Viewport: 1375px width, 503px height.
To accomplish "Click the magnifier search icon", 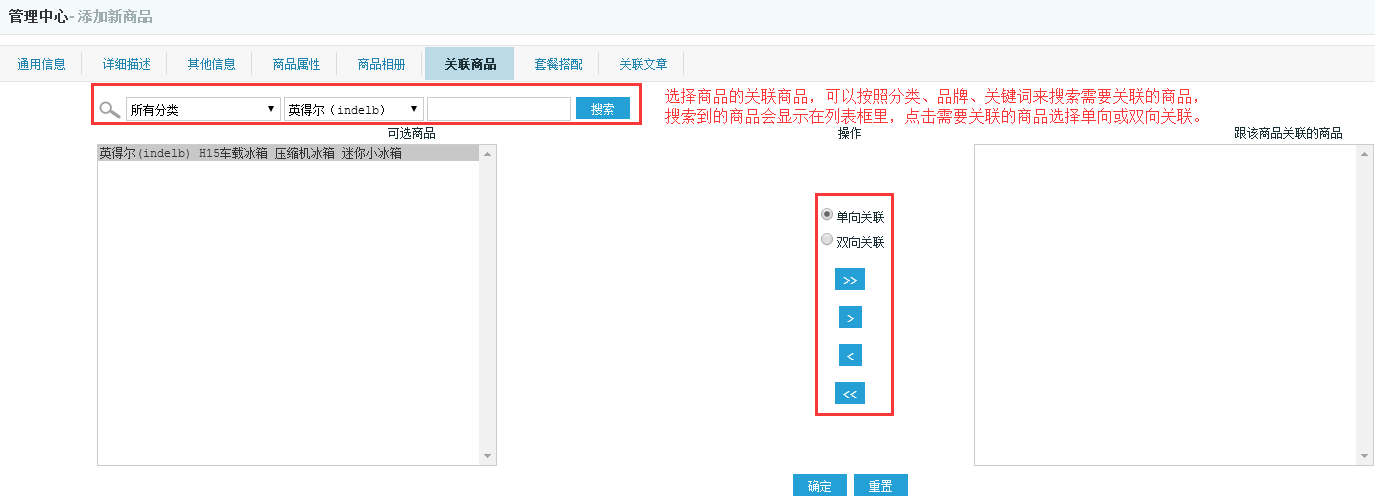I will 110,110.
